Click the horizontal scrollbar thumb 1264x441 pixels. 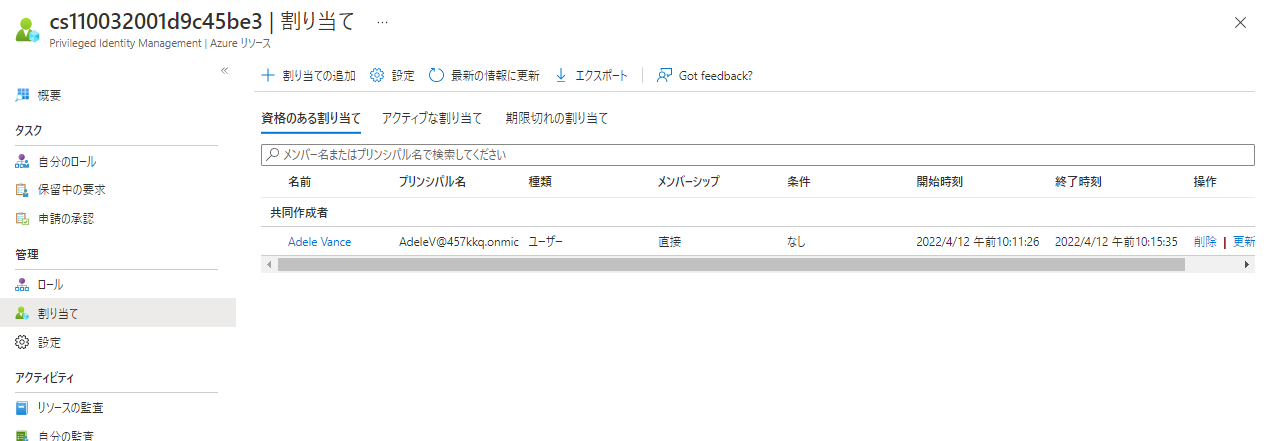[x=731, y=264]
